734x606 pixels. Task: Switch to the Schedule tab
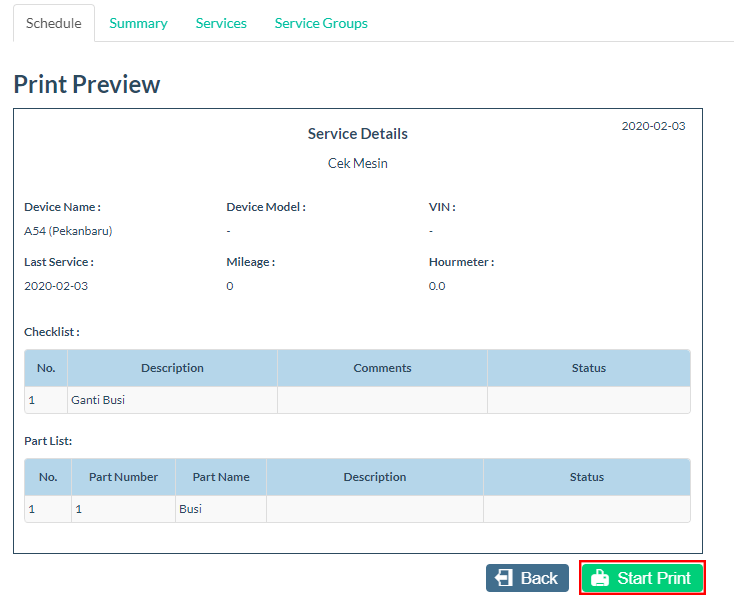click(54, 23)
